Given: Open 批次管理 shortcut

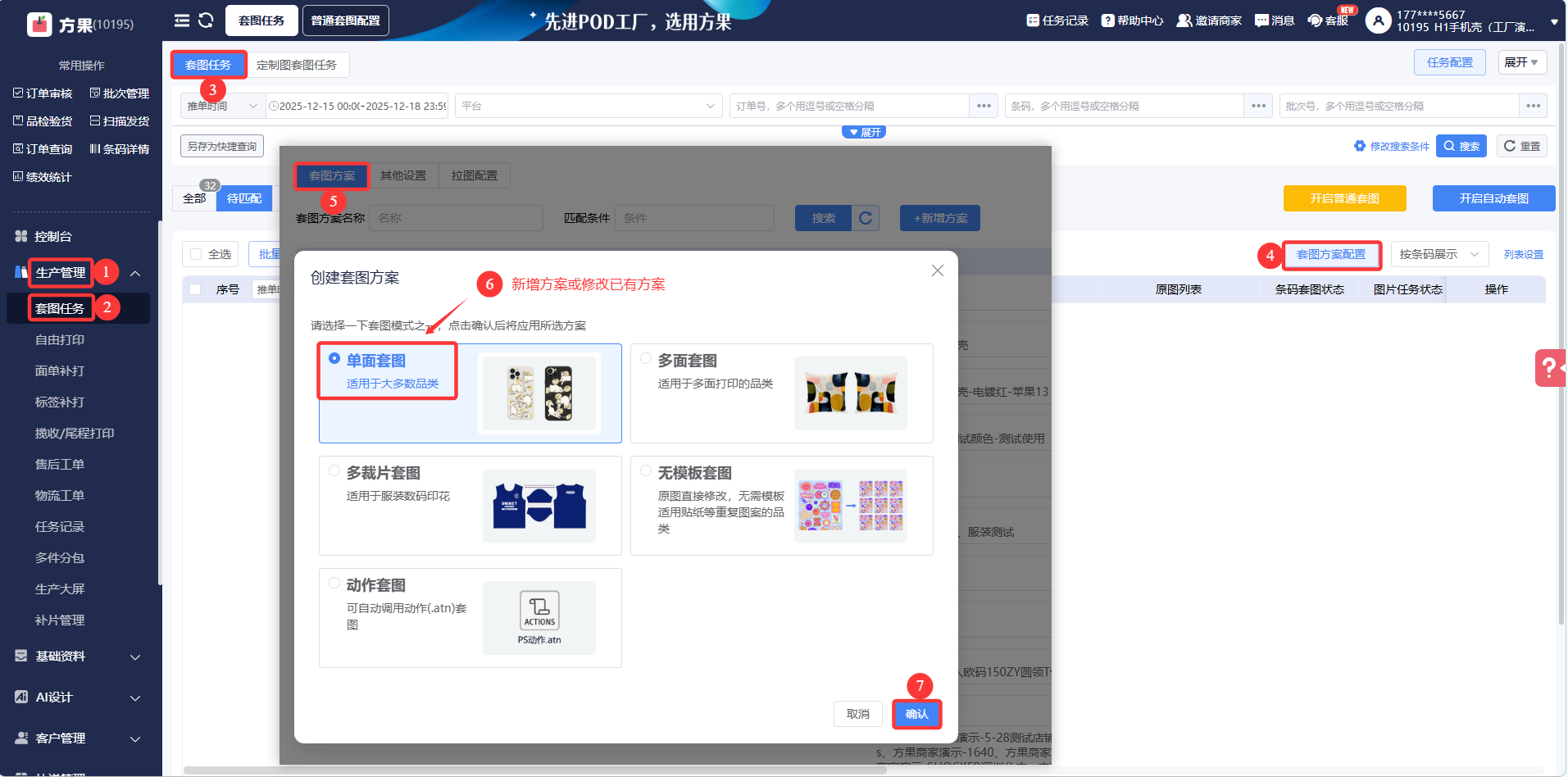Looking at the screenshot, I should 120,93.
